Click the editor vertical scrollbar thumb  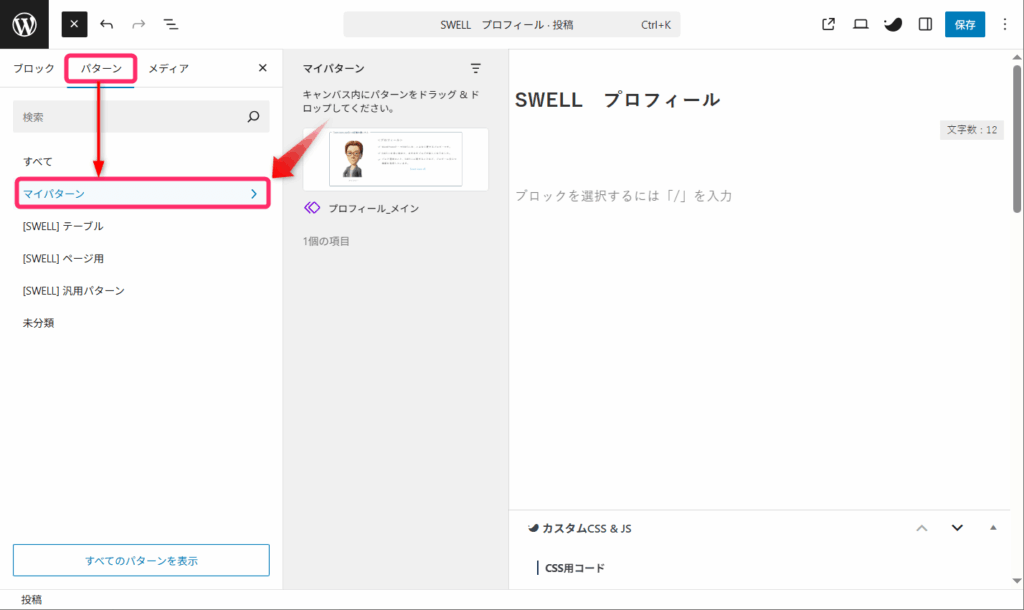click(x=1017, y=138)
